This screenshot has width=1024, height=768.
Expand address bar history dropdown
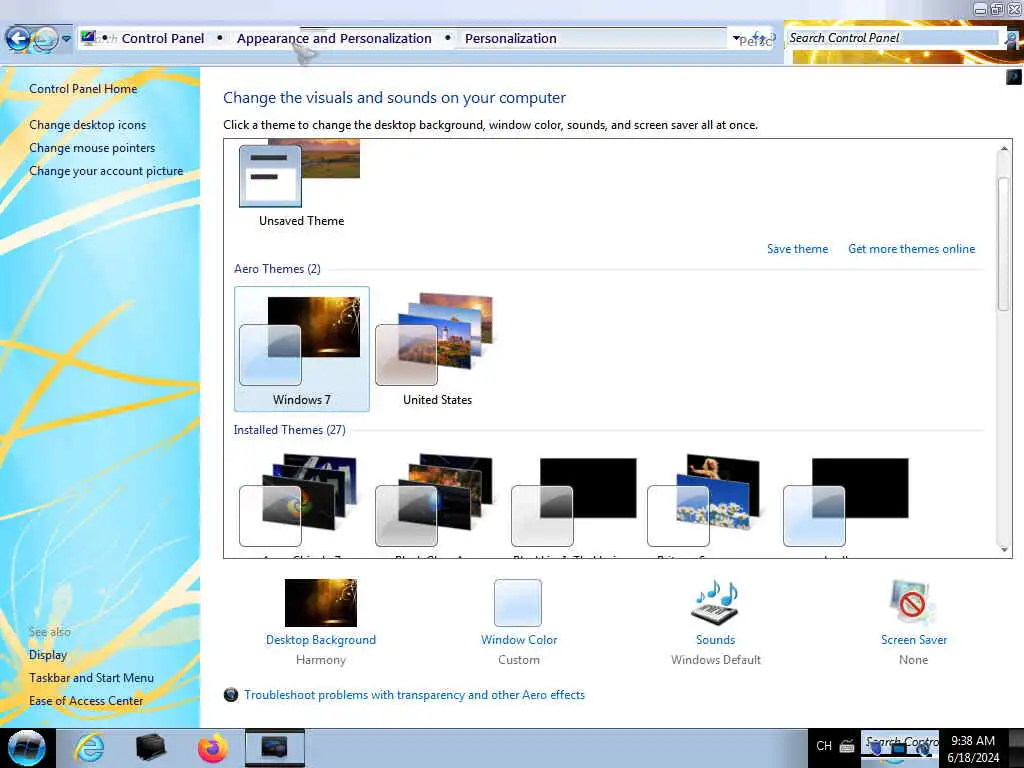[x=736, y=39]
